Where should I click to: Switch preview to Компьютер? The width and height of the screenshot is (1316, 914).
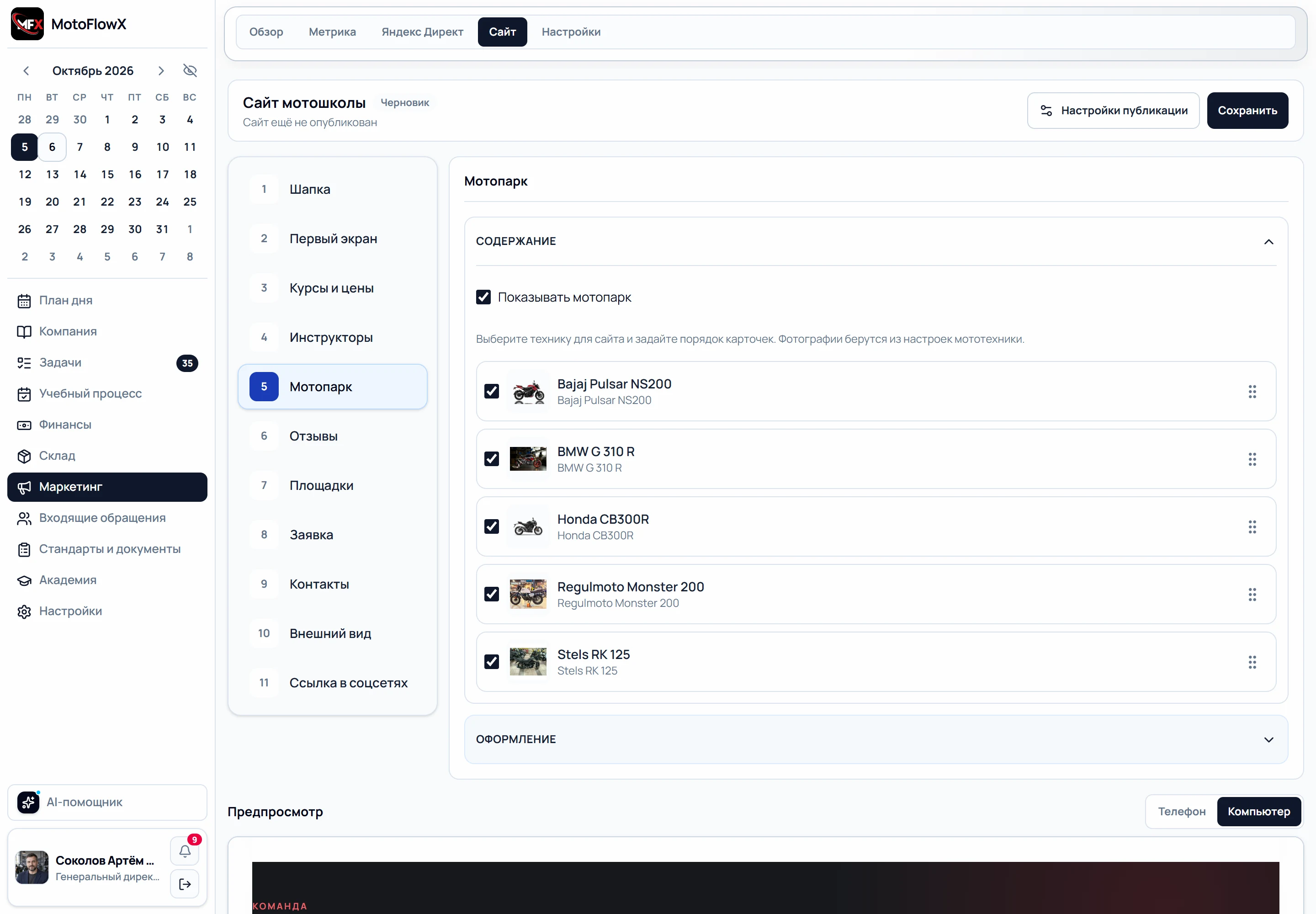[1259, 812]
